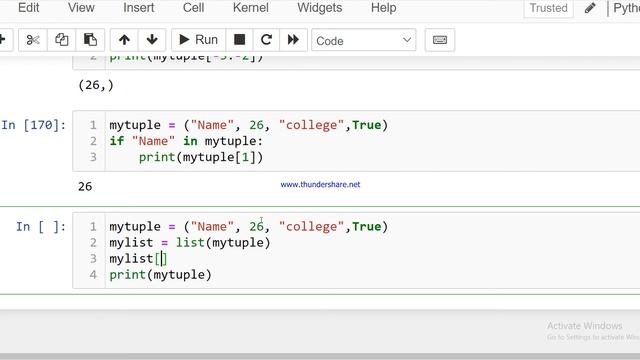The width and height of the screenshot is (640, 360).
Task: Open the Kernel menu
Action: click(x=251, y=8)
